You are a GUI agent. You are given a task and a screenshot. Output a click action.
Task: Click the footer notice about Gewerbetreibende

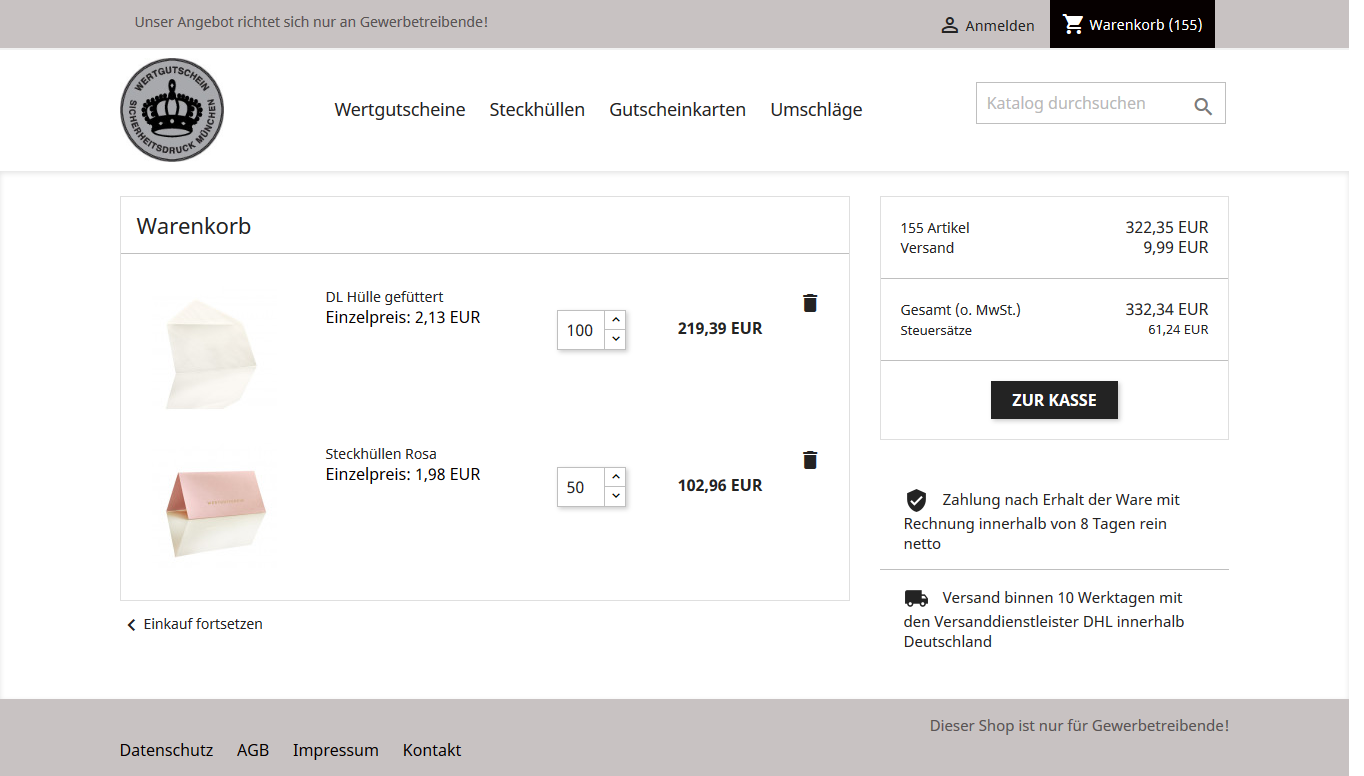tap(1079, 726)
